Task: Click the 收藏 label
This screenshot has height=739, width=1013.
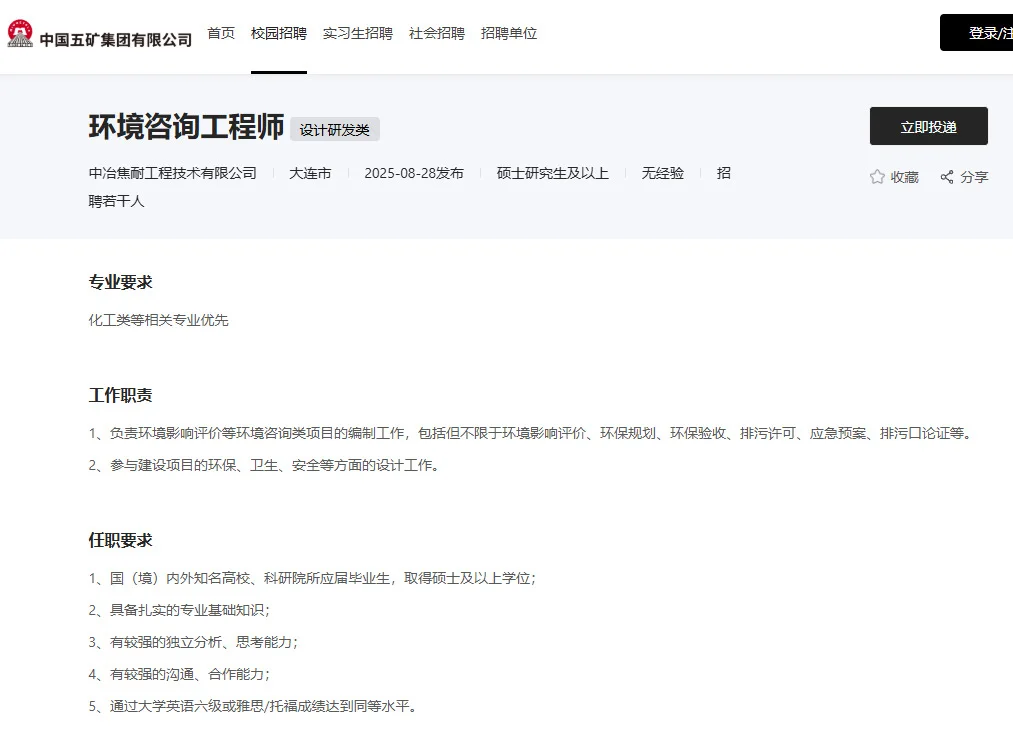Action: pos(904,177)
